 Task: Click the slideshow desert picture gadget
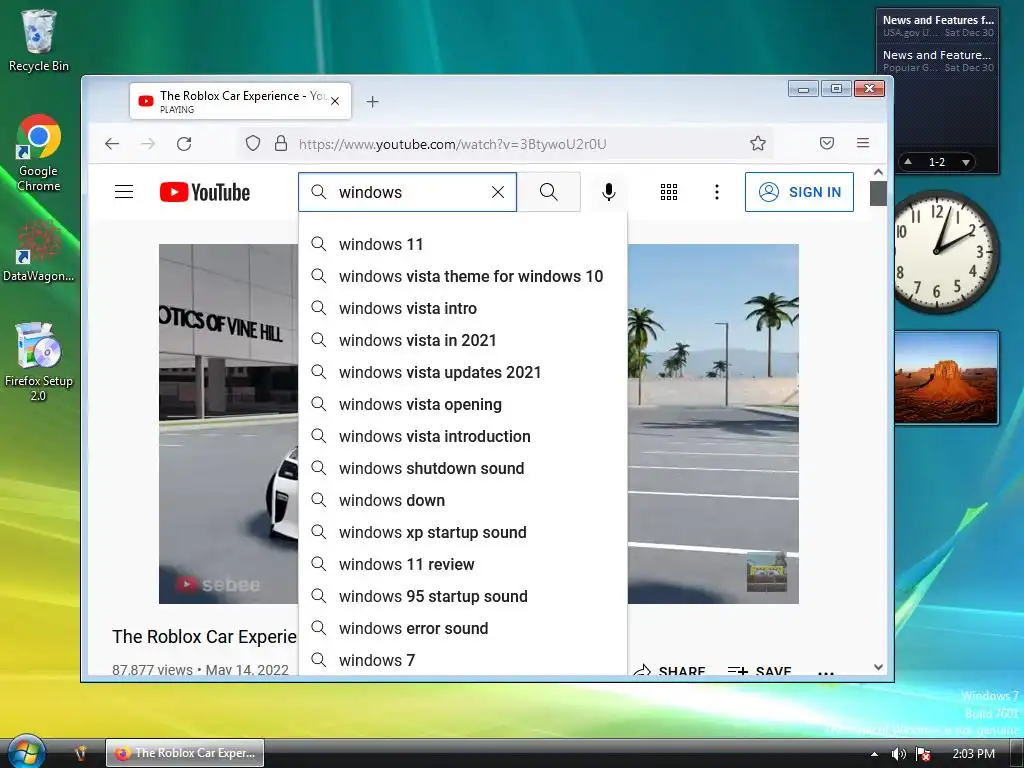point(946,377)
